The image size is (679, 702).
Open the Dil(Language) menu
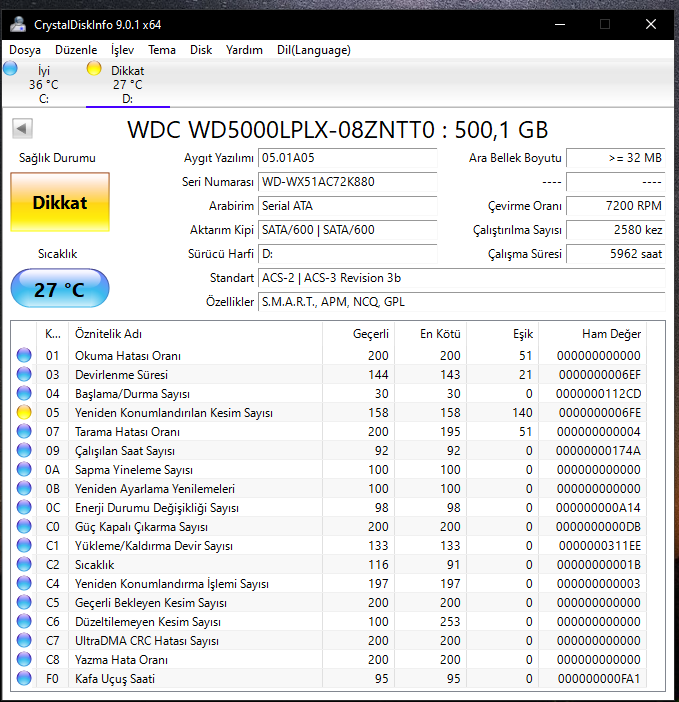(314, 50)
